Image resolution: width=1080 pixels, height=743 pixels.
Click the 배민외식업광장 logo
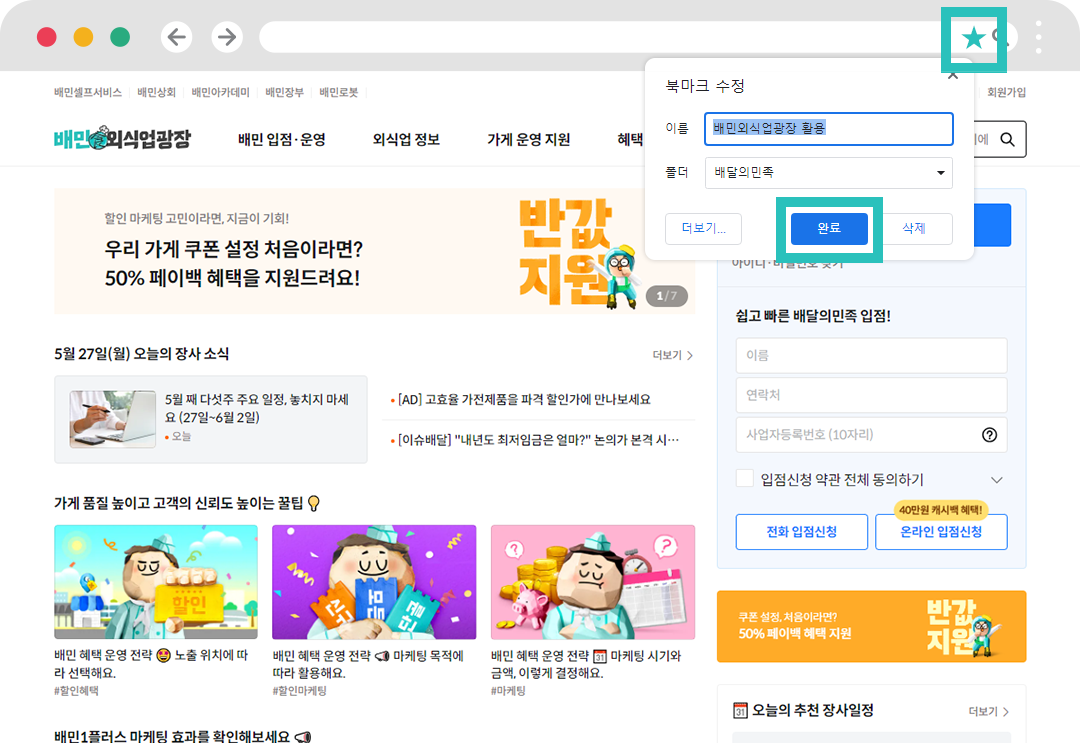pyautogui.click(x=122, y=138)
